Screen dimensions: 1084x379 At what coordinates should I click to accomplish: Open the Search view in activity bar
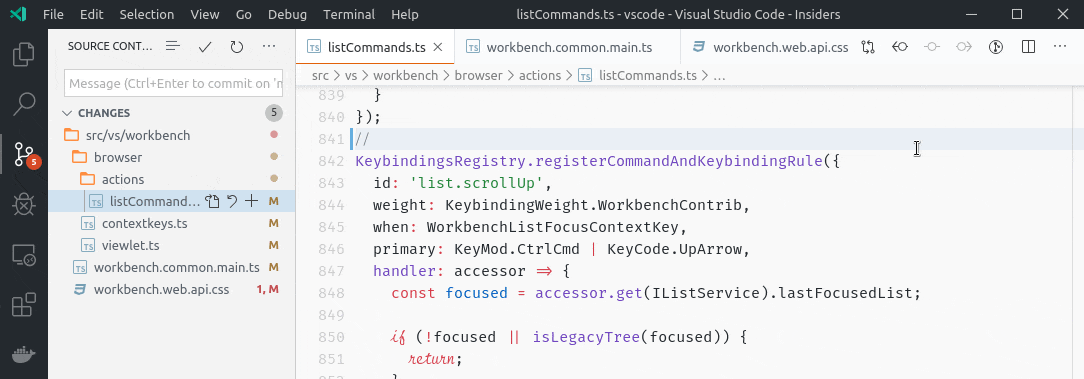(24, 104)
